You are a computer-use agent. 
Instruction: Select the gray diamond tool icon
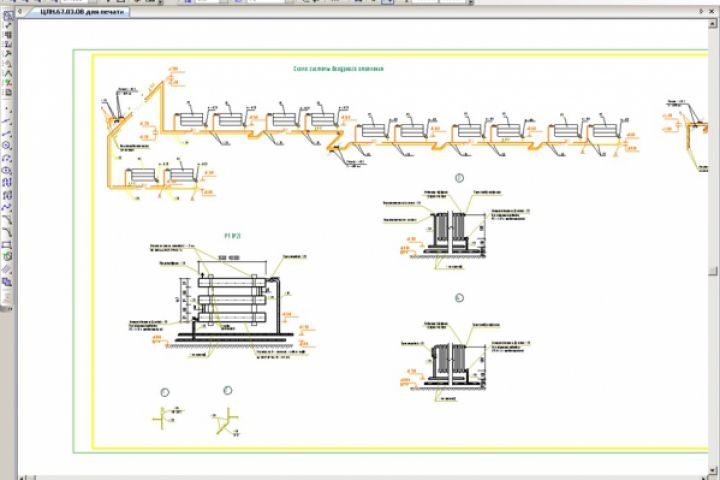click(x=6, y=269)
